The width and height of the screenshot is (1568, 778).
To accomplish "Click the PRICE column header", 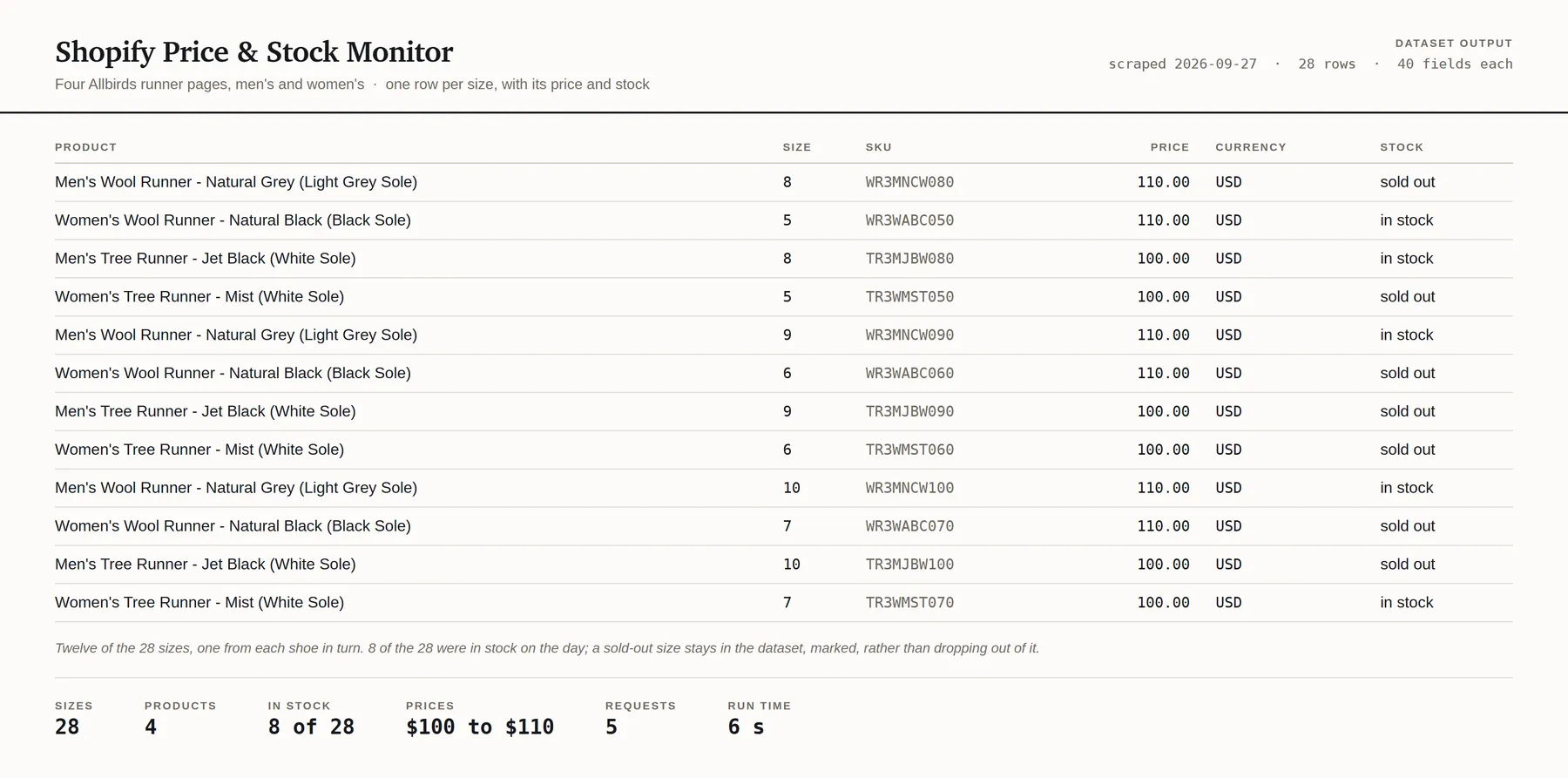I will (1170, 147).
